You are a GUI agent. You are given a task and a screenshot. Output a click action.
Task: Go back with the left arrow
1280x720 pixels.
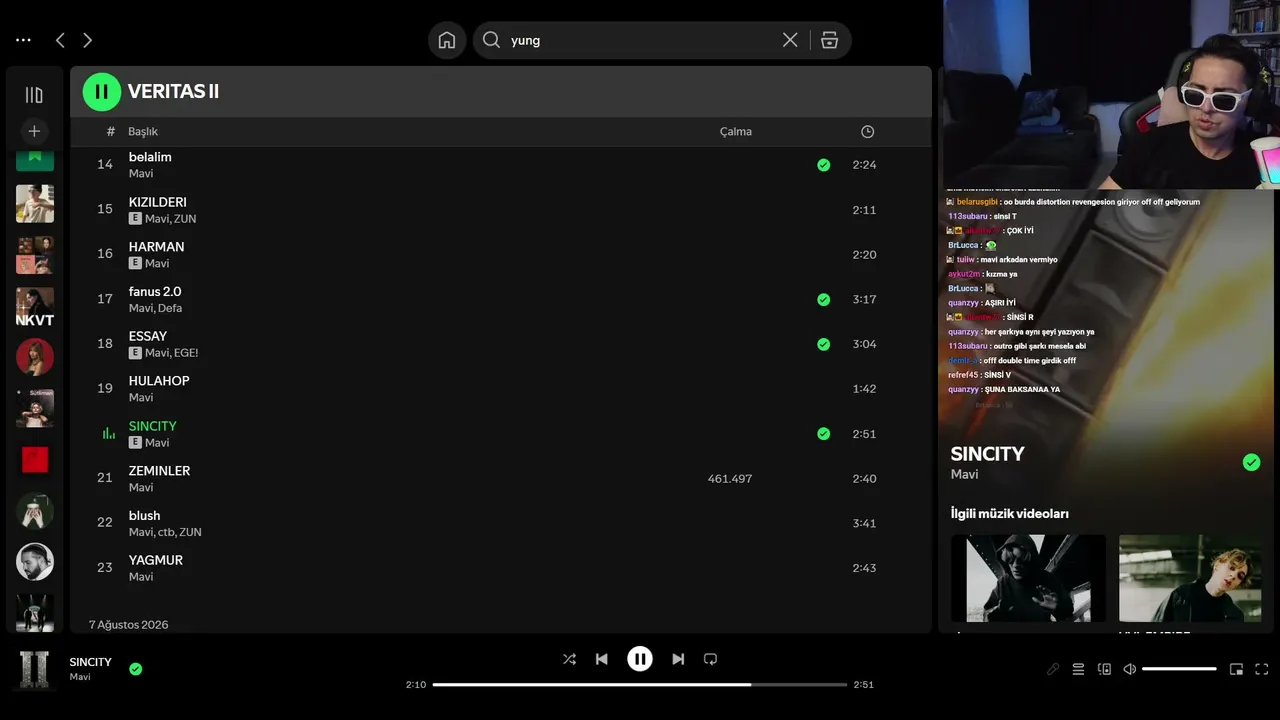(x=60, y=40)
